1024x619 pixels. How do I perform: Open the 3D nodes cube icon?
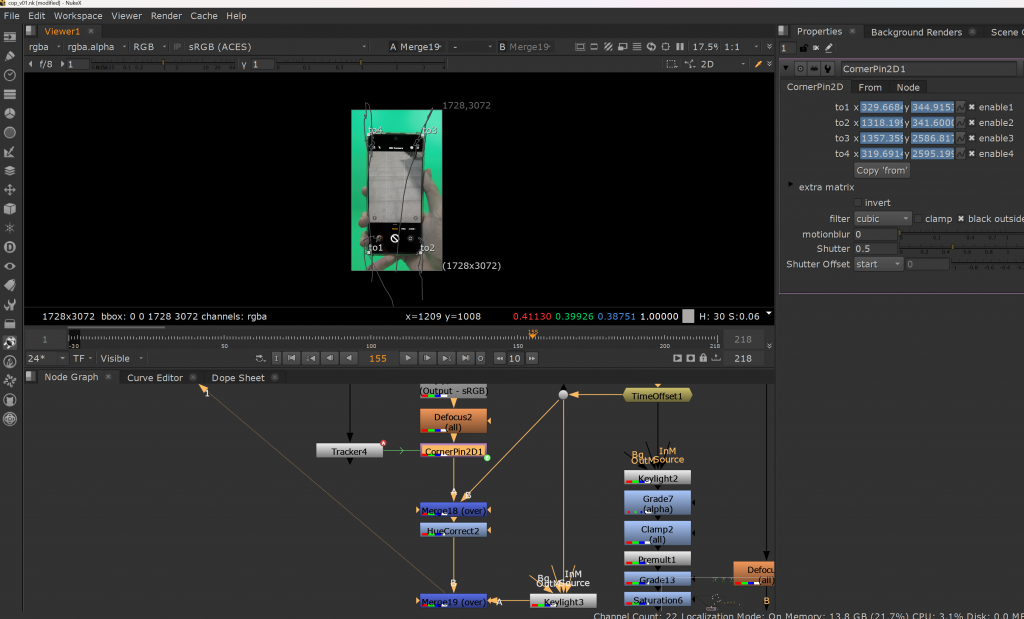[x=10, y=209]
